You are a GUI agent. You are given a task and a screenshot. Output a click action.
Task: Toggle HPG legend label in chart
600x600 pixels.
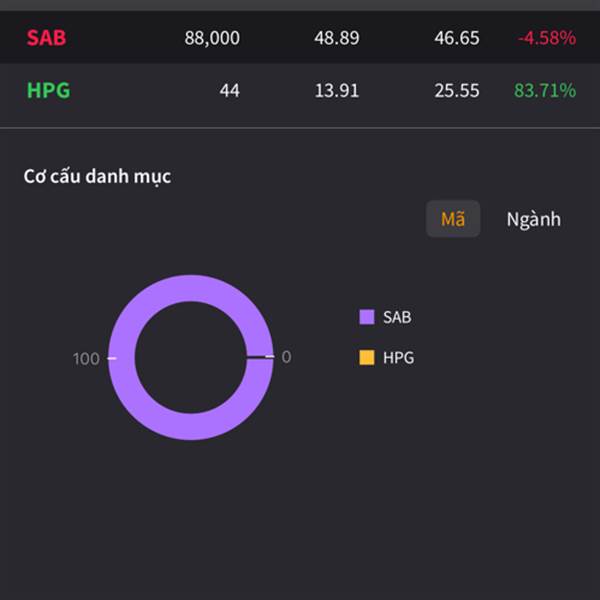point(398,357)
